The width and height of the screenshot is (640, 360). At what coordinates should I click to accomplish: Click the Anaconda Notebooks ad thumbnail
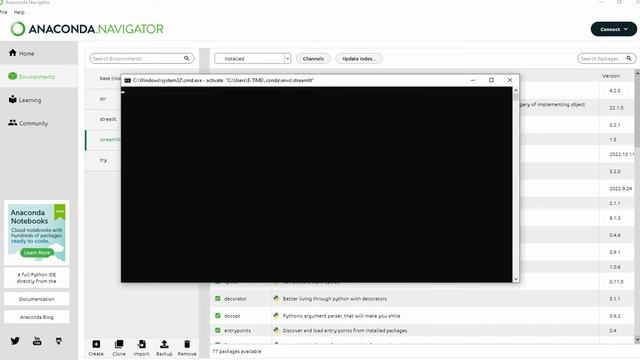coord(37,233)
